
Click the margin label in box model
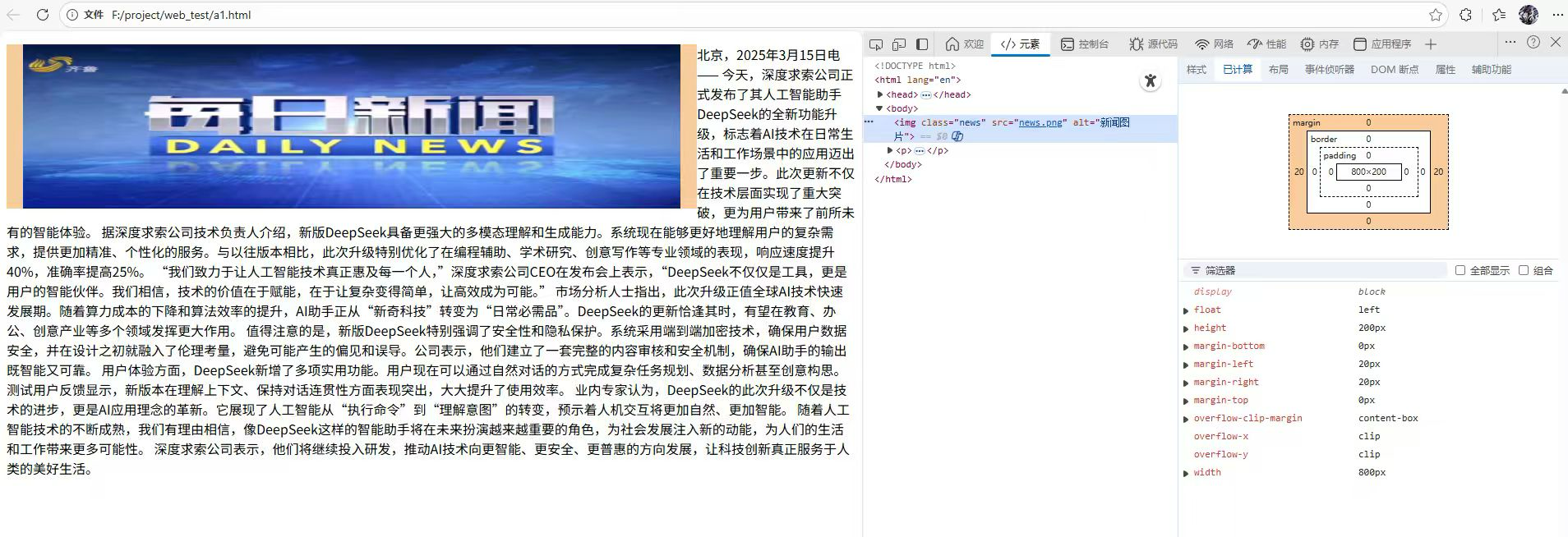(1306, 122)
